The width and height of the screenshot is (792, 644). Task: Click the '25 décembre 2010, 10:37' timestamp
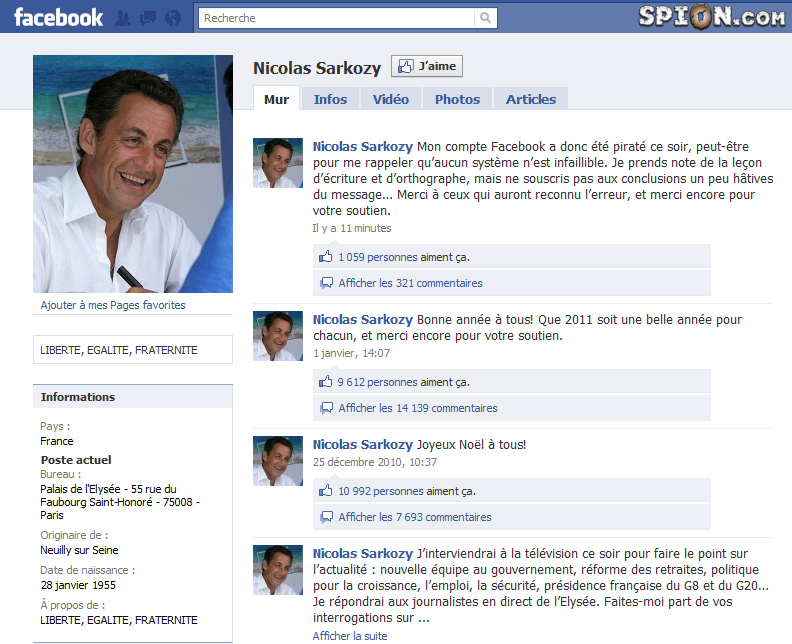tap(375, 462)
